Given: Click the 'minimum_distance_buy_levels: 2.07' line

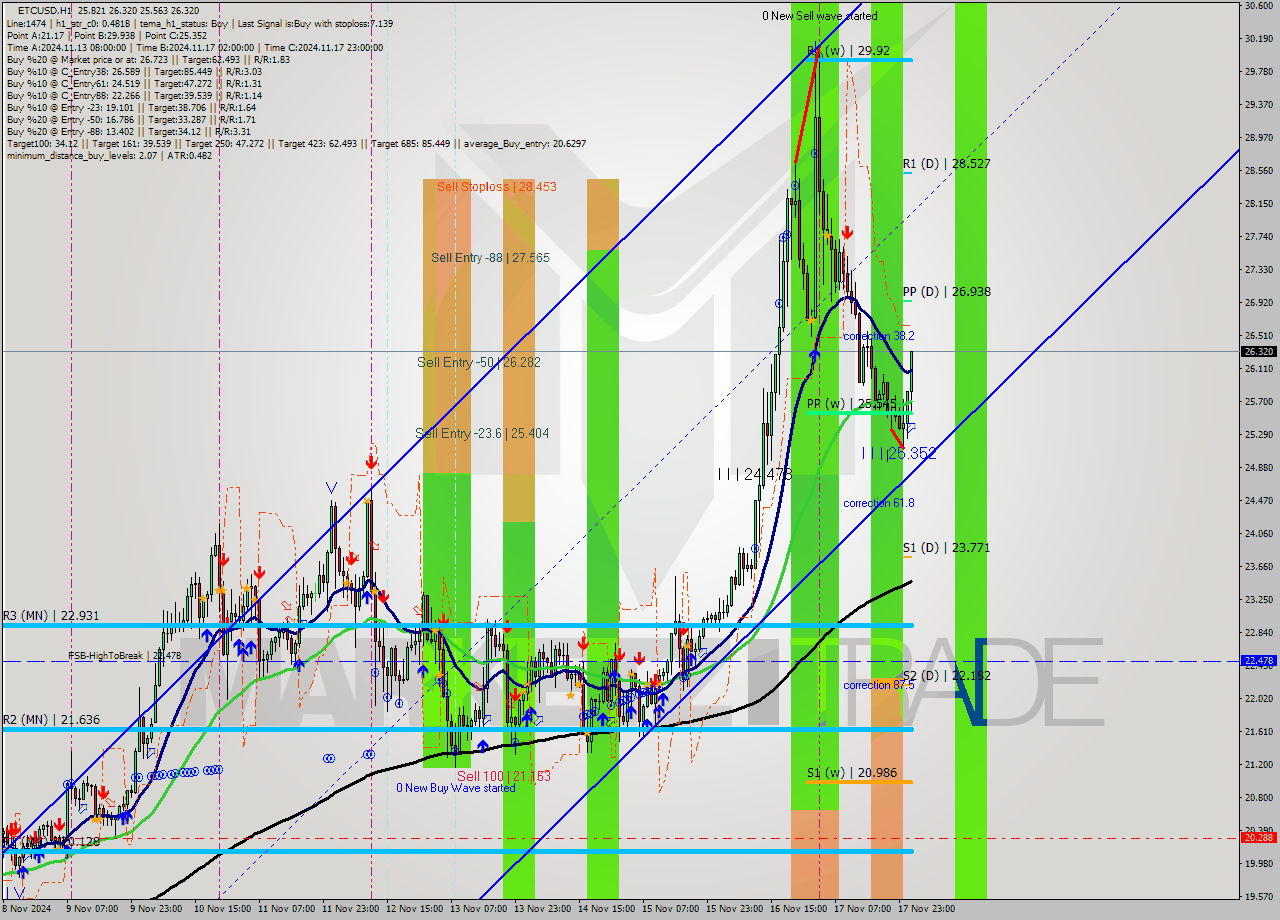Looking at the screenshot, I should pyautogui.click(x=109, y=155).
